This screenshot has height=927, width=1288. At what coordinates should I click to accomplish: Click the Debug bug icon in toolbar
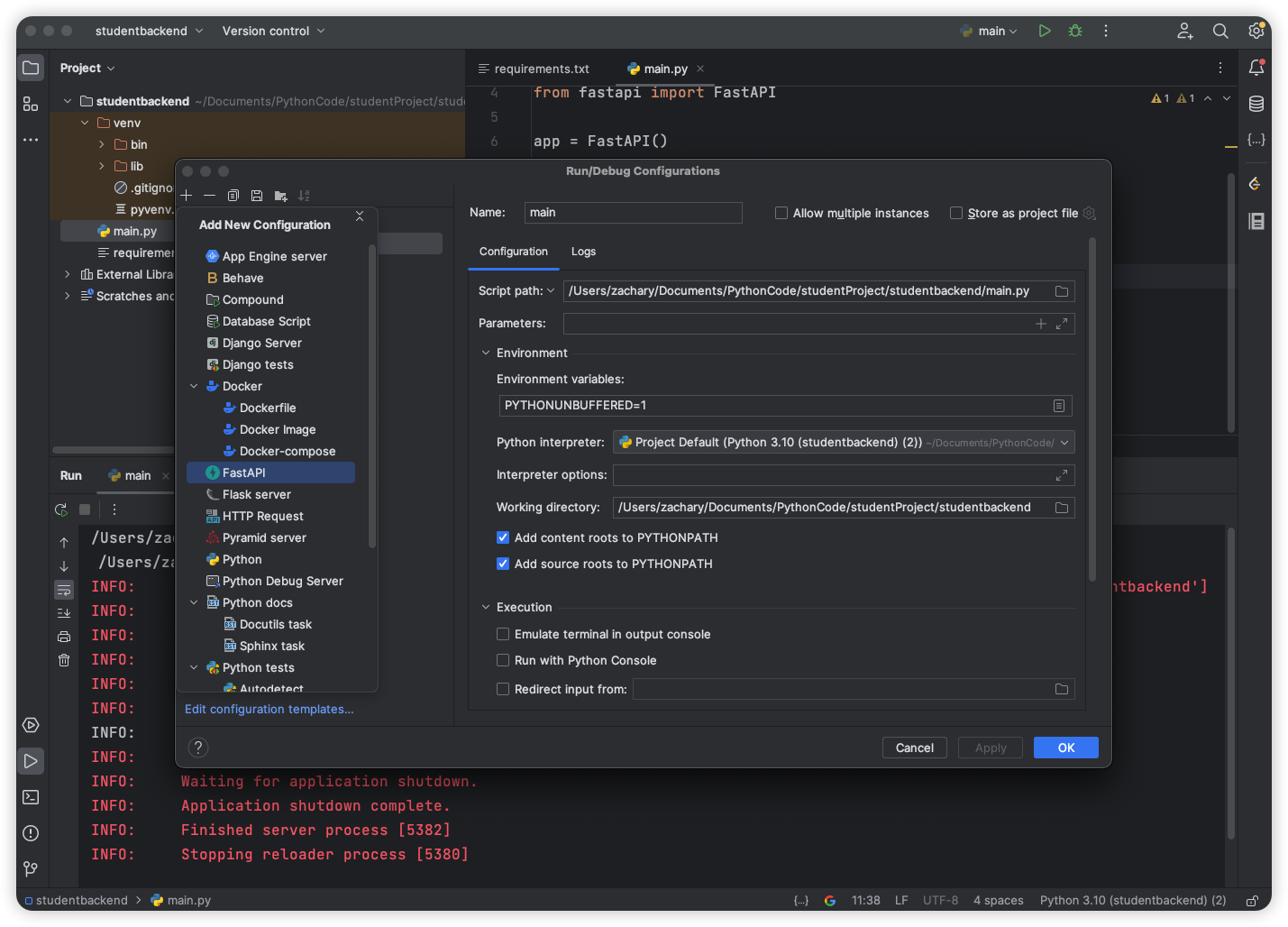coord(1074,31)
